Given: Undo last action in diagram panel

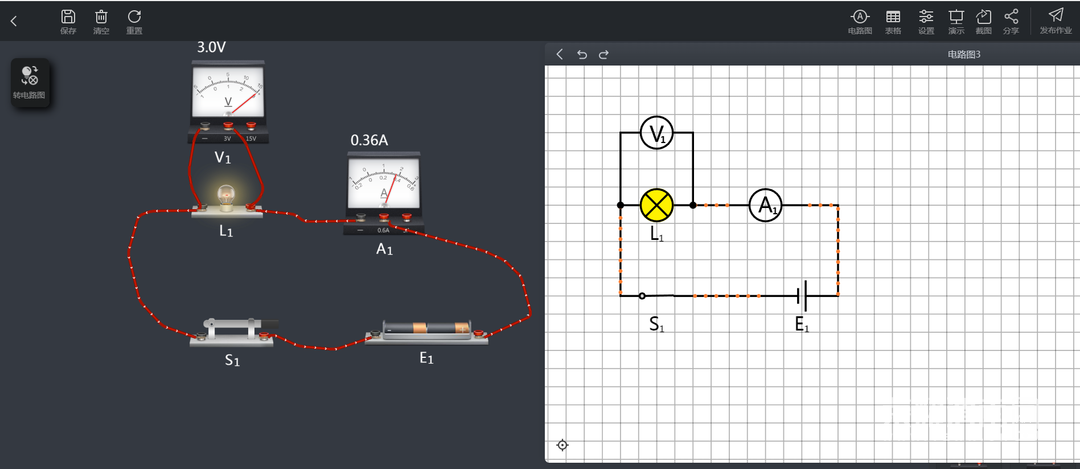Looking at the screenshot, I should [582, 54].
